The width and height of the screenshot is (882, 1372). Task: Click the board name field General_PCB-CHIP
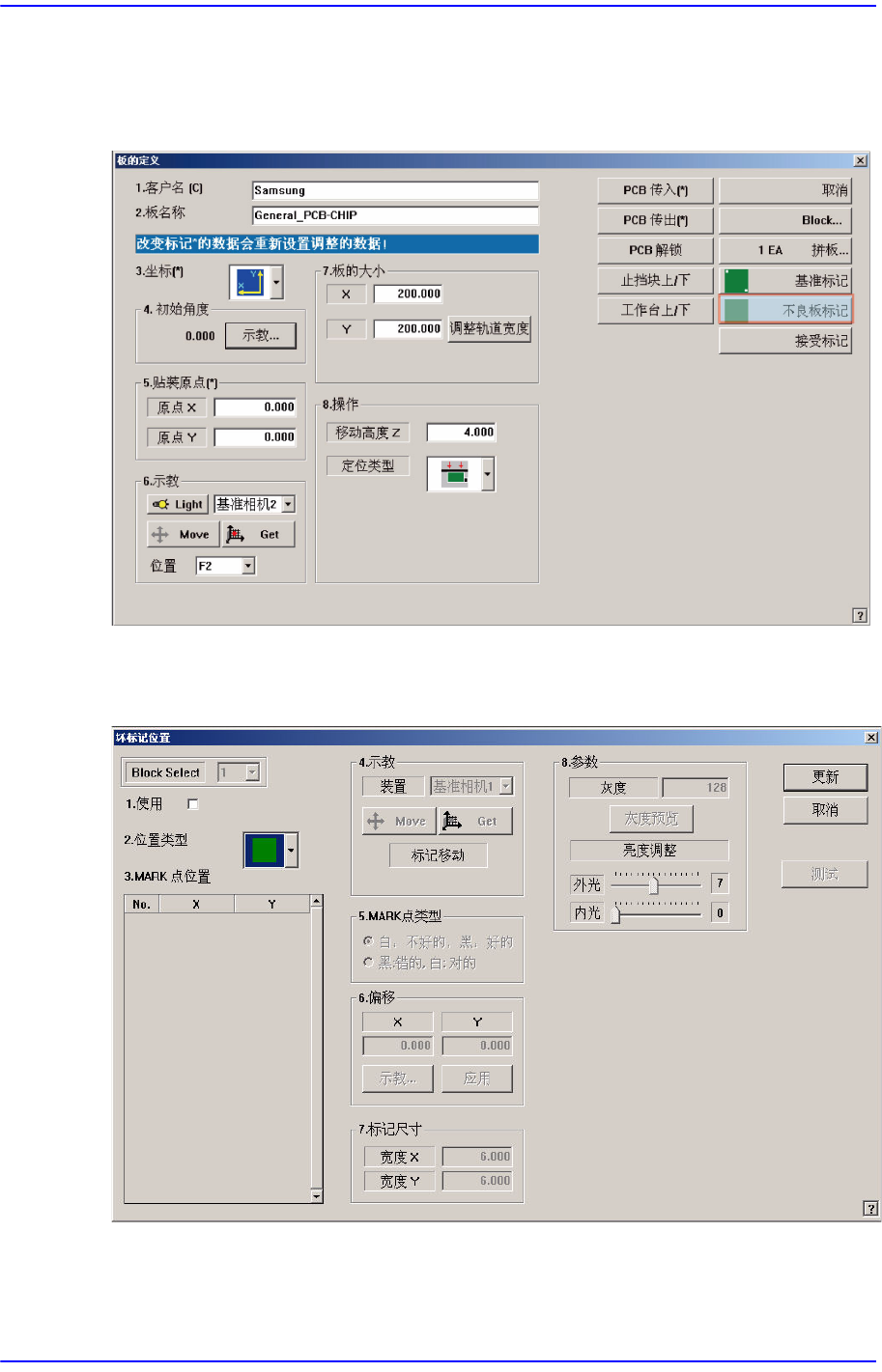tap(394, 215)
